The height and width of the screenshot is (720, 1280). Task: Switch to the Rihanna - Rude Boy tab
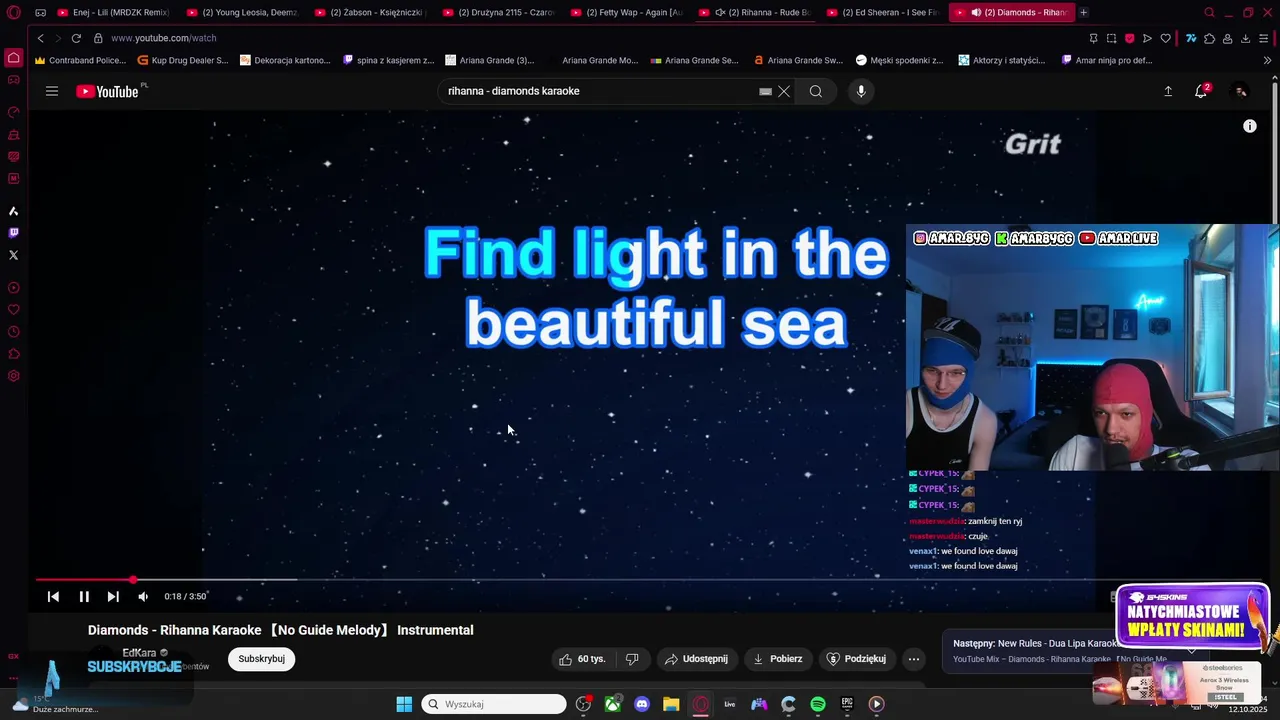pos(755,12)
